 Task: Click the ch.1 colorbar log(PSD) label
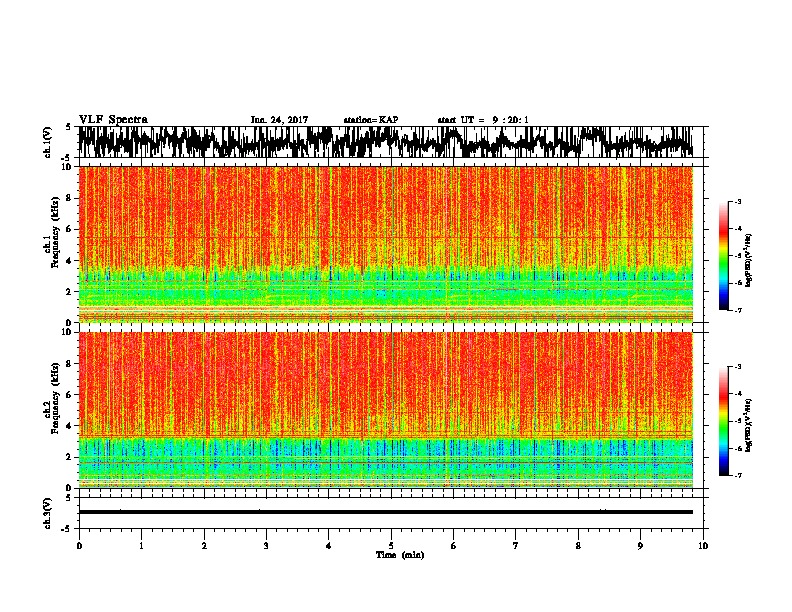(x=748, y=260)
